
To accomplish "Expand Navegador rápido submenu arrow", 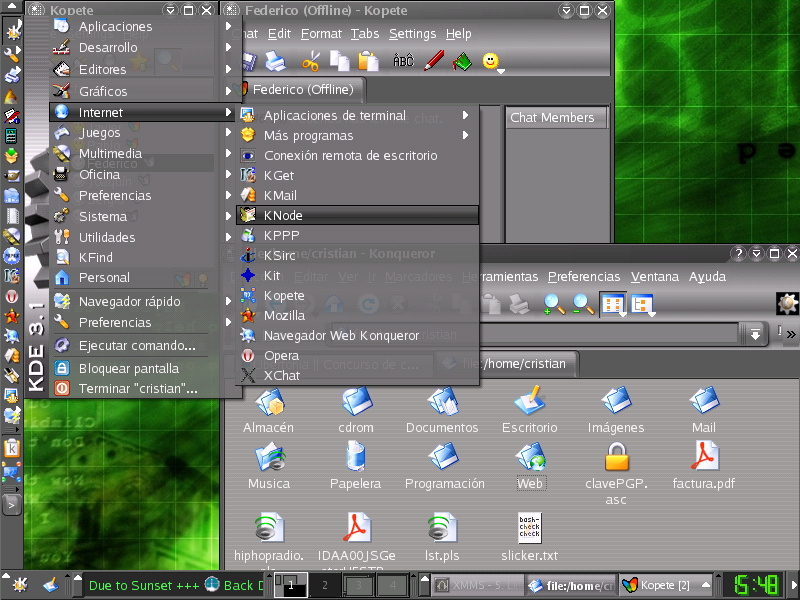I will pos(228,302).
